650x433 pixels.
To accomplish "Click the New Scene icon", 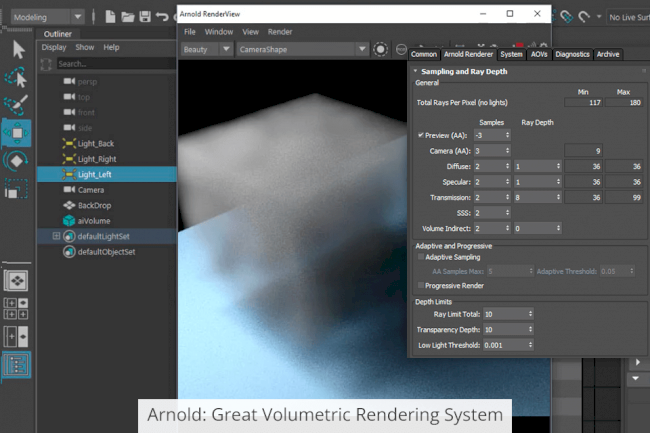I will [x=110, y=17].
